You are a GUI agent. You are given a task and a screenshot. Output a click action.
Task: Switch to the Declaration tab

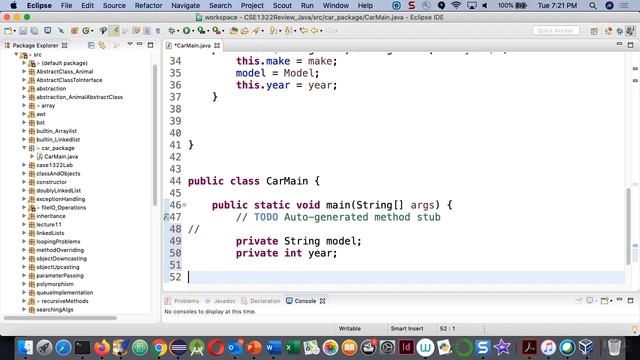pos(260,301)
